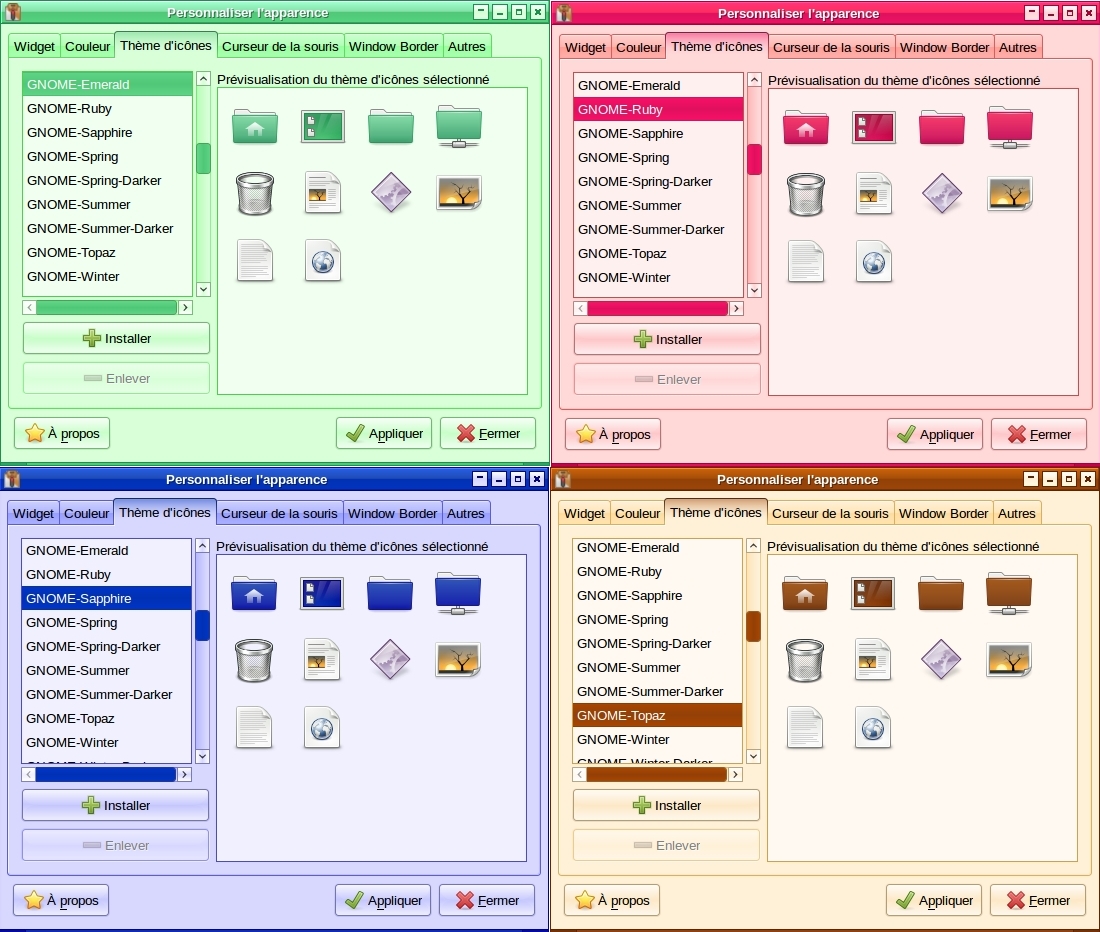Open the Autres tab in the green window
Image resolution: width=1100 pixels, height=932 pixels.
click(467, 46)
